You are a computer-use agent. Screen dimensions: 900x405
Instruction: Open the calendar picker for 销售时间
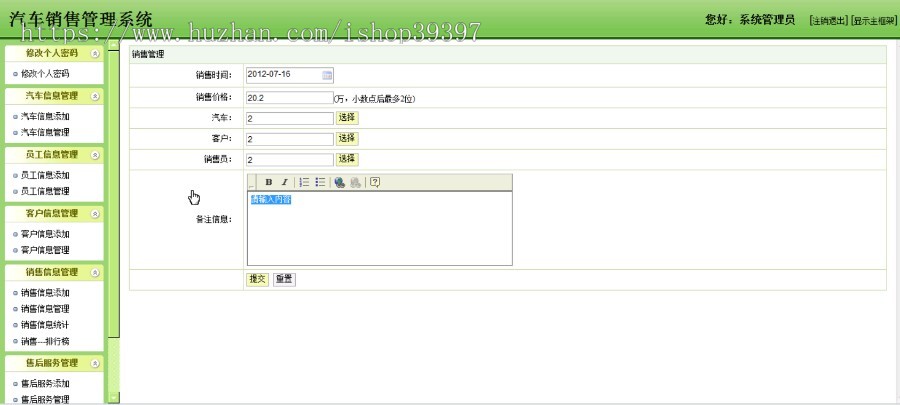click(327, 75)
